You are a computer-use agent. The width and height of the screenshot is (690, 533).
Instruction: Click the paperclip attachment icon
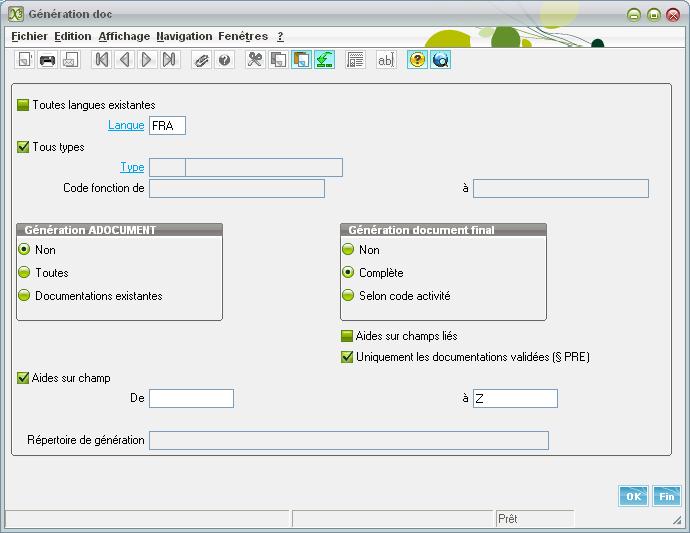[201, 60]
